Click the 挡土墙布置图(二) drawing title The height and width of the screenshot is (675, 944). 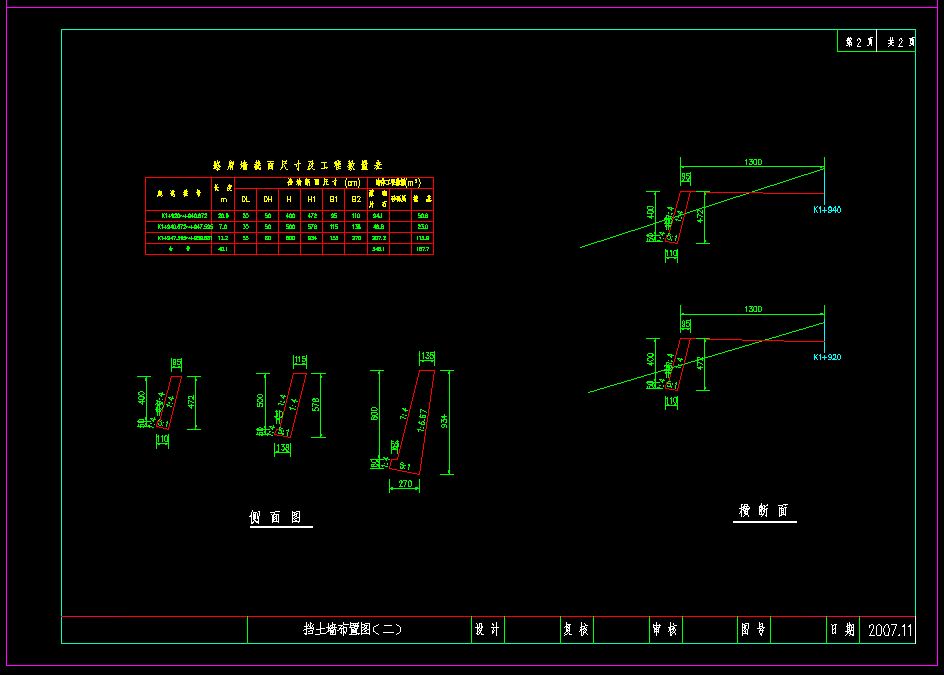pos(352,630)
